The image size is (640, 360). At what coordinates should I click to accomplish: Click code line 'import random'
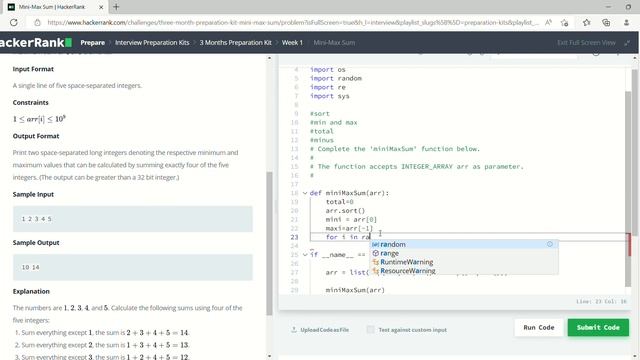pyautogui.click(x=336, y=78)
